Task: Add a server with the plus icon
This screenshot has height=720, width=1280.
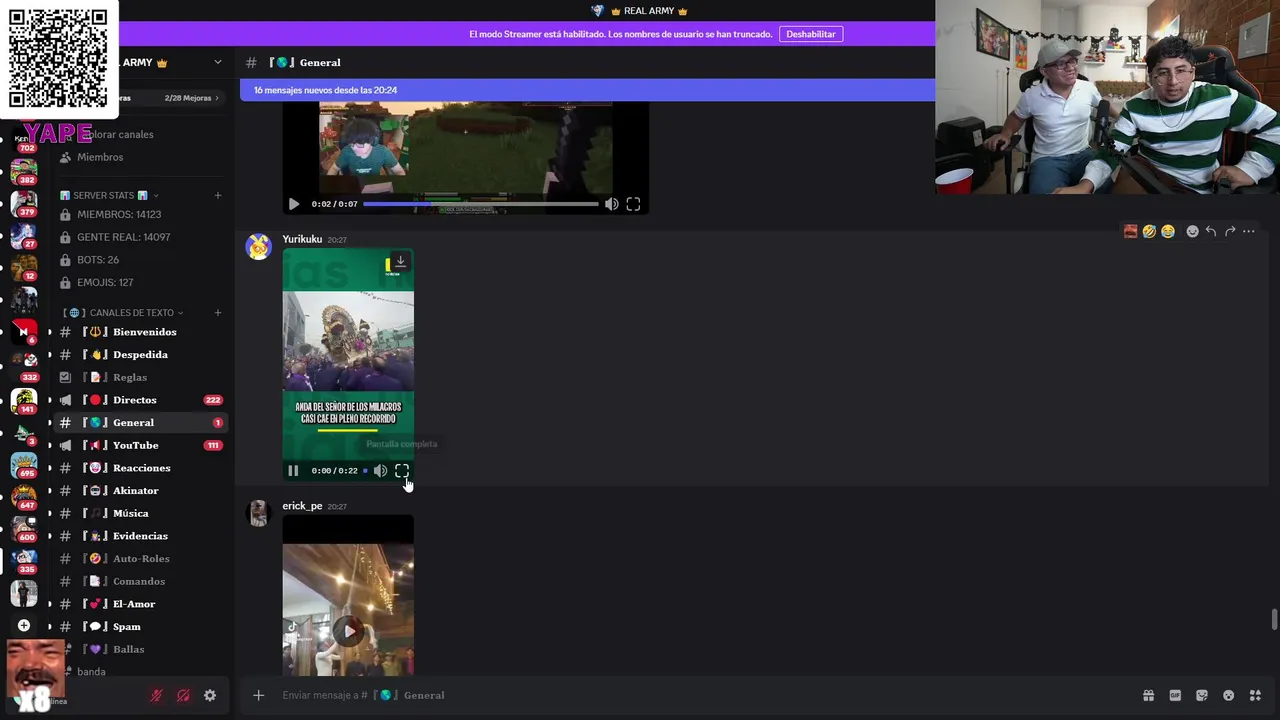Action: [x=24, y=626]
